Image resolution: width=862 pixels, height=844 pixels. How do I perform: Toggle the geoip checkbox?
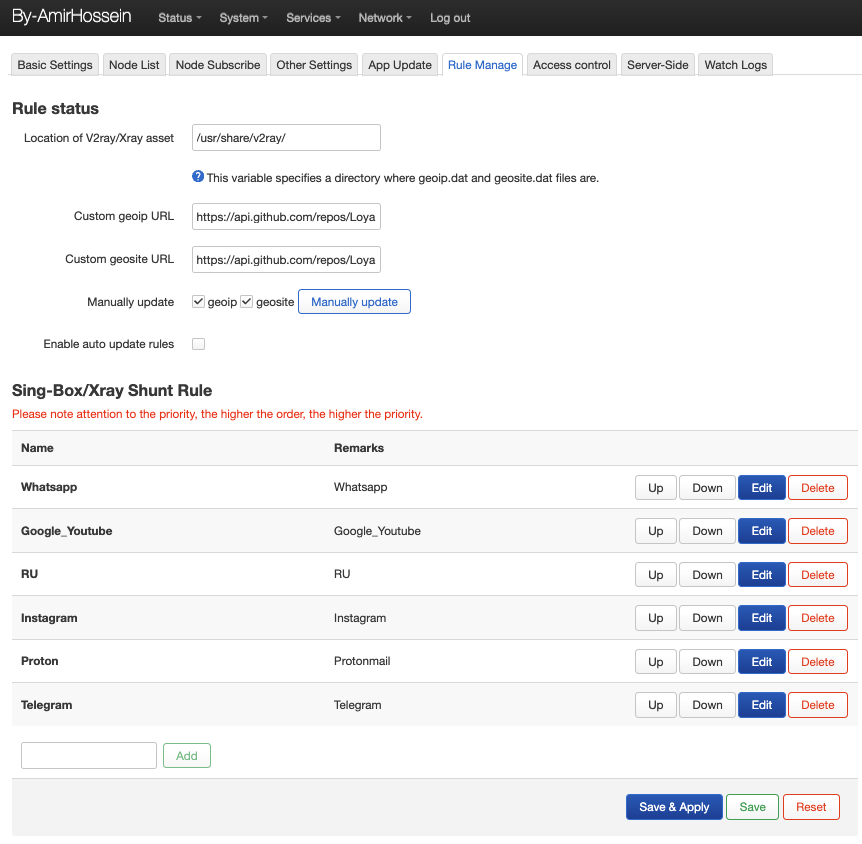click(199, 302)
